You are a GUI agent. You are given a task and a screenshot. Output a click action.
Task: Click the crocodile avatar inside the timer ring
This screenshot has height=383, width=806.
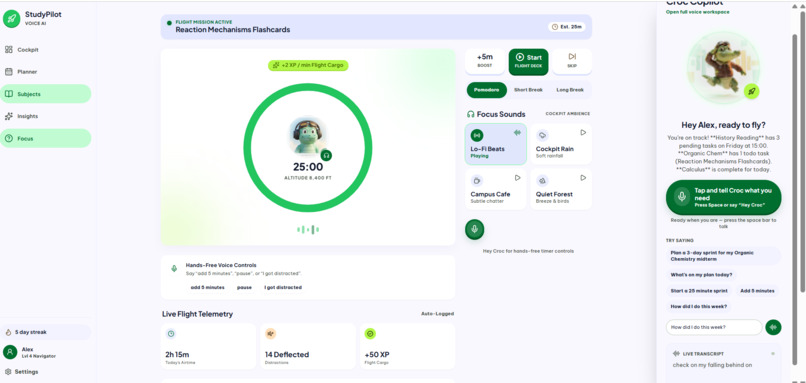coord(308,136)
